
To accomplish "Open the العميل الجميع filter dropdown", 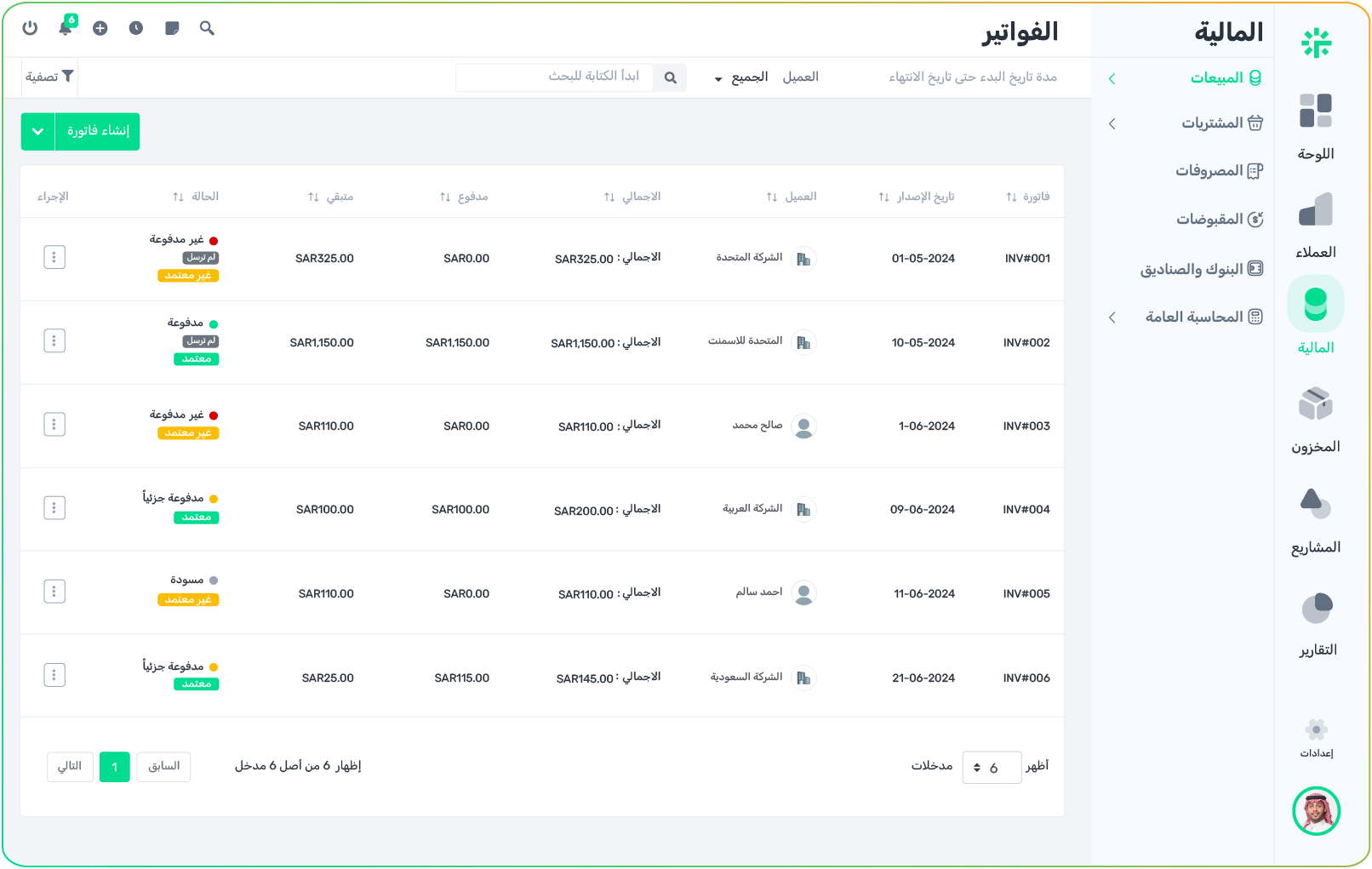I will click(x=739, y=77).
